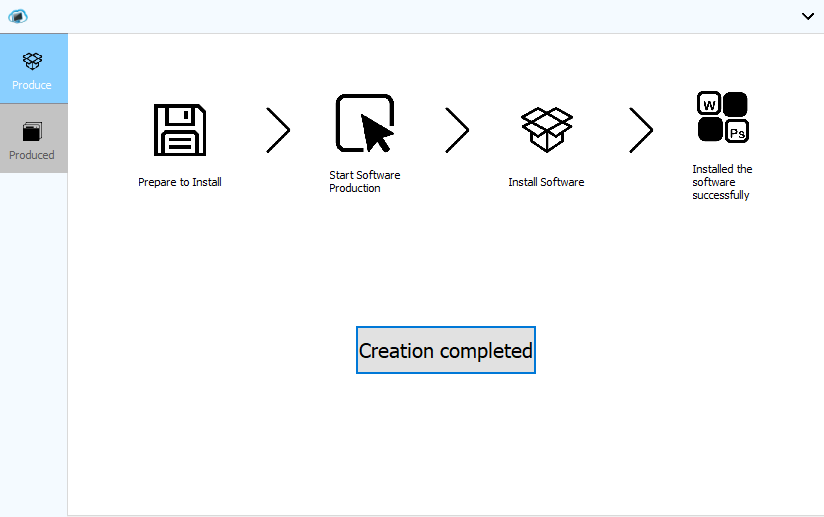Click the app grid installed successfully icon
The width and height of the screenshot is (824, 517).
click(723, 117)
